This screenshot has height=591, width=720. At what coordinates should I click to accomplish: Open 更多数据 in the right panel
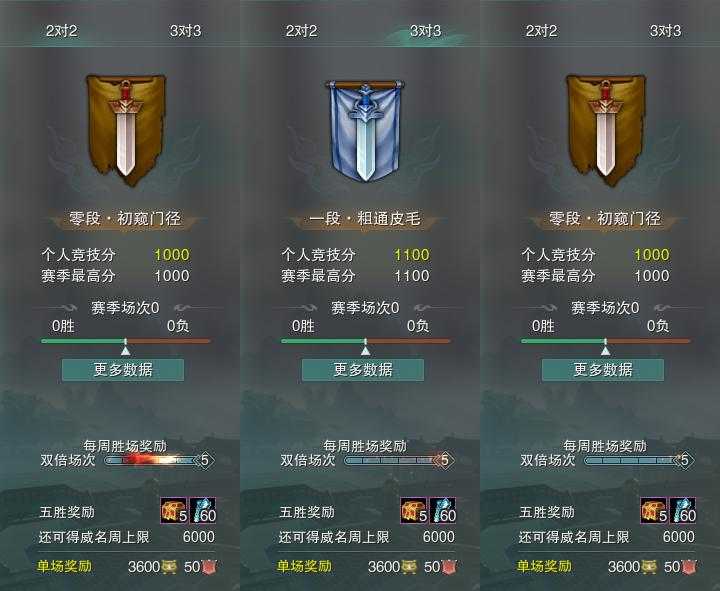pyautogui.click(x=603, y=370)
